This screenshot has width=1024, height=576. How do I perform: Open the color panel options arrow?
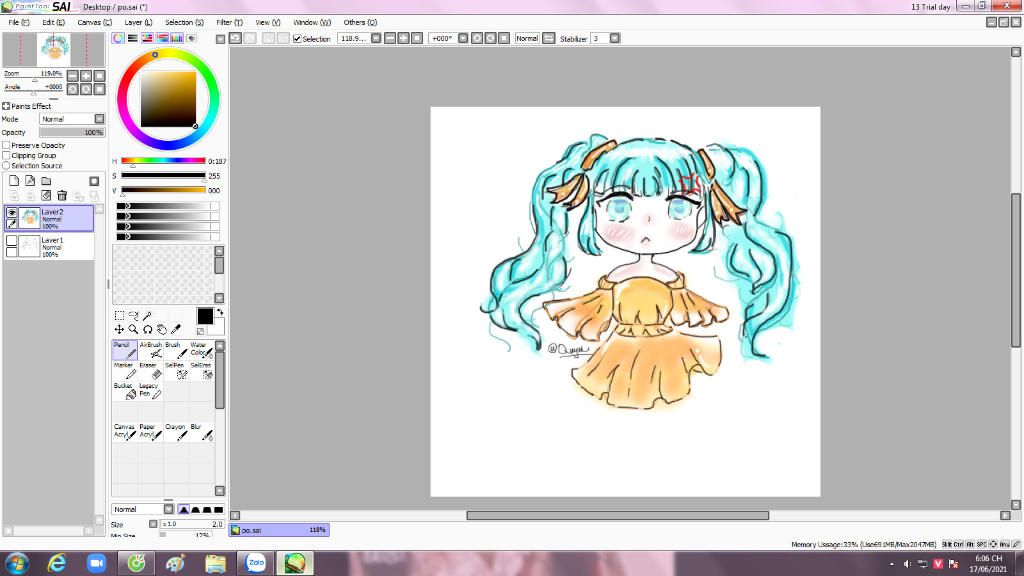(220, 39)
